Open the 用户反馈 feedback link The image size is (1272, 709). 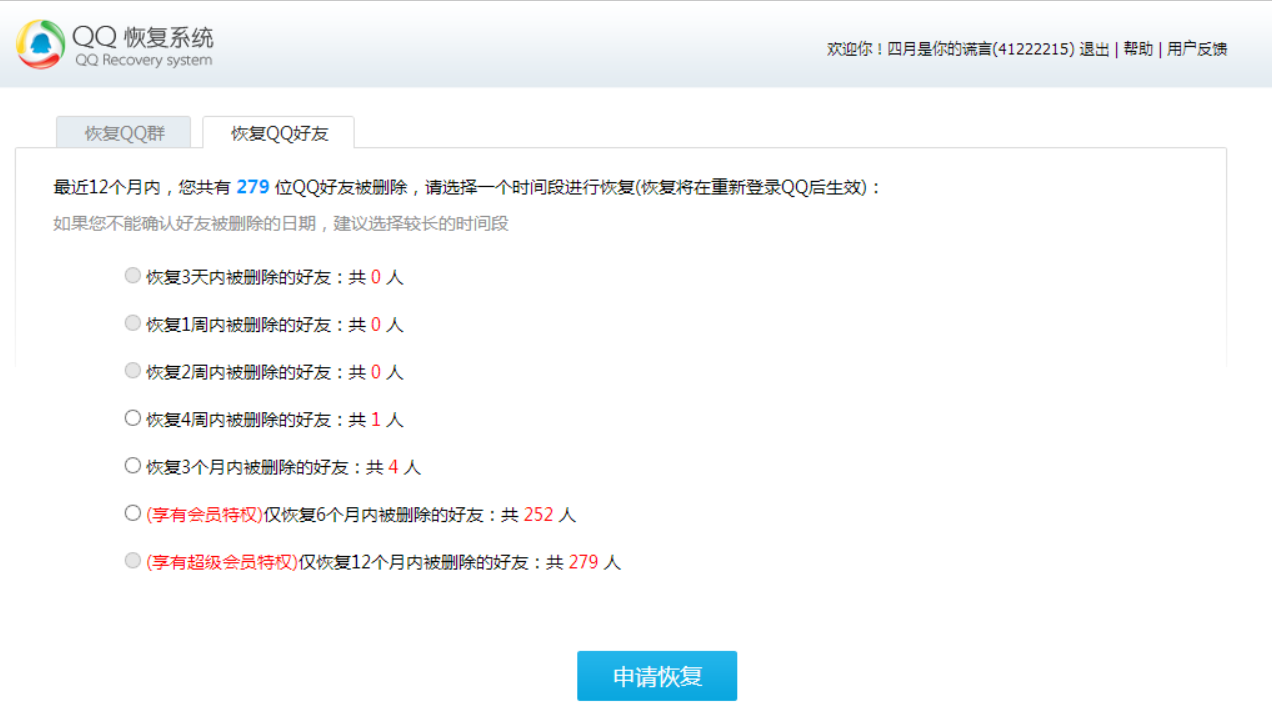1197,49
